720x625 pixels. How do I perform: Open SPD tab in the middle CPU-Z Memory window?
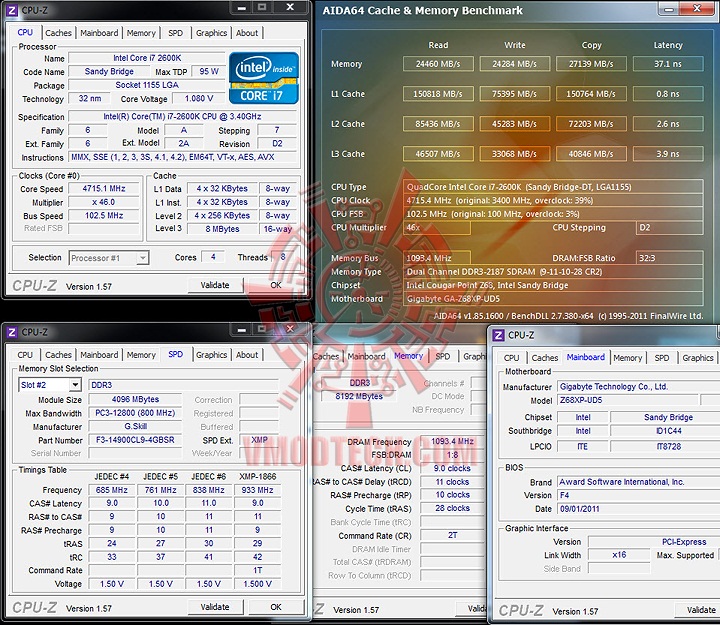point(443,356)
